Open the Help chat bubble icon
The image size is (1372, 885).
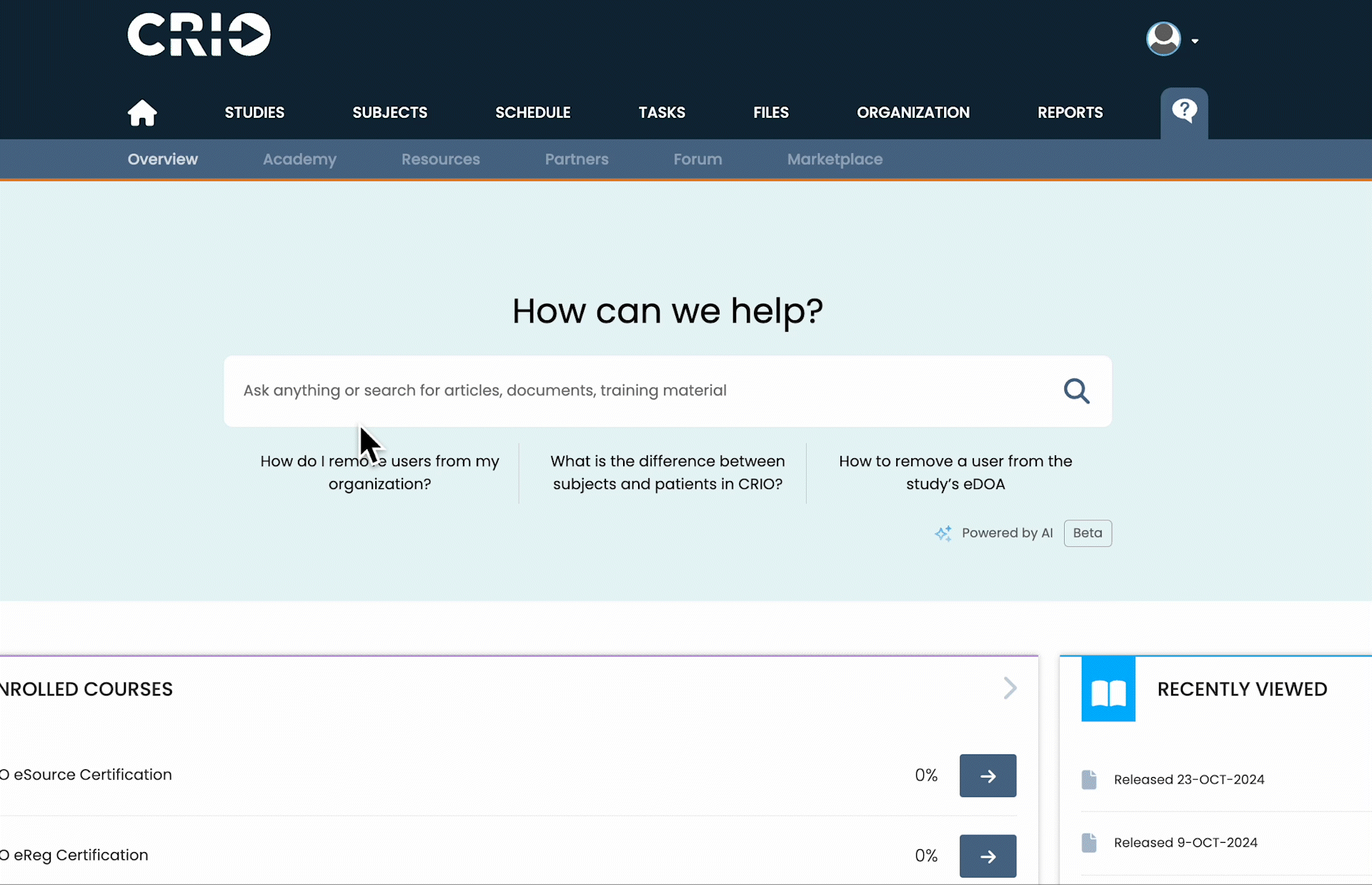1184,112
